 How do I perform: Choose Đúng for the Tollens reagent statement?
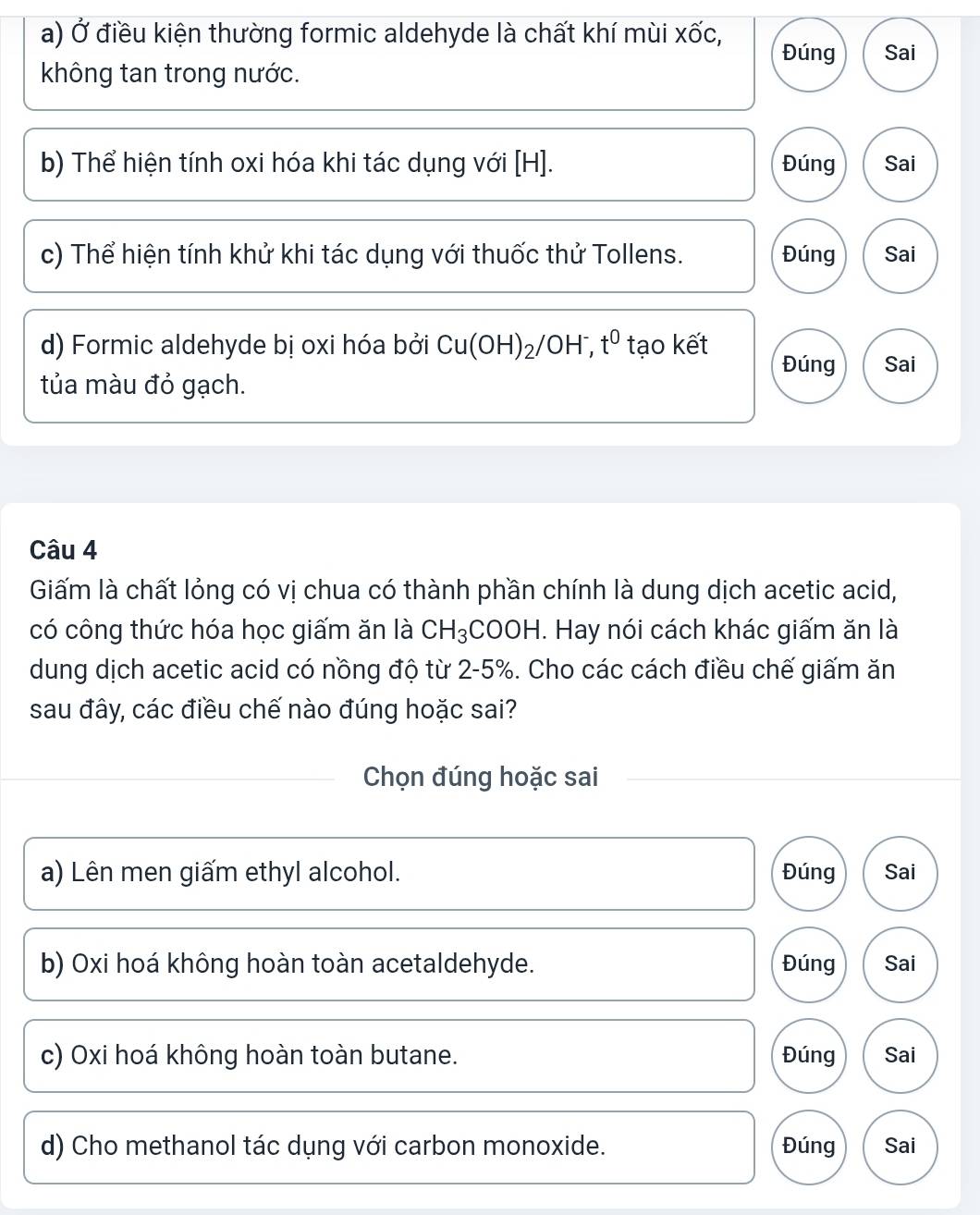pos(808,254)
